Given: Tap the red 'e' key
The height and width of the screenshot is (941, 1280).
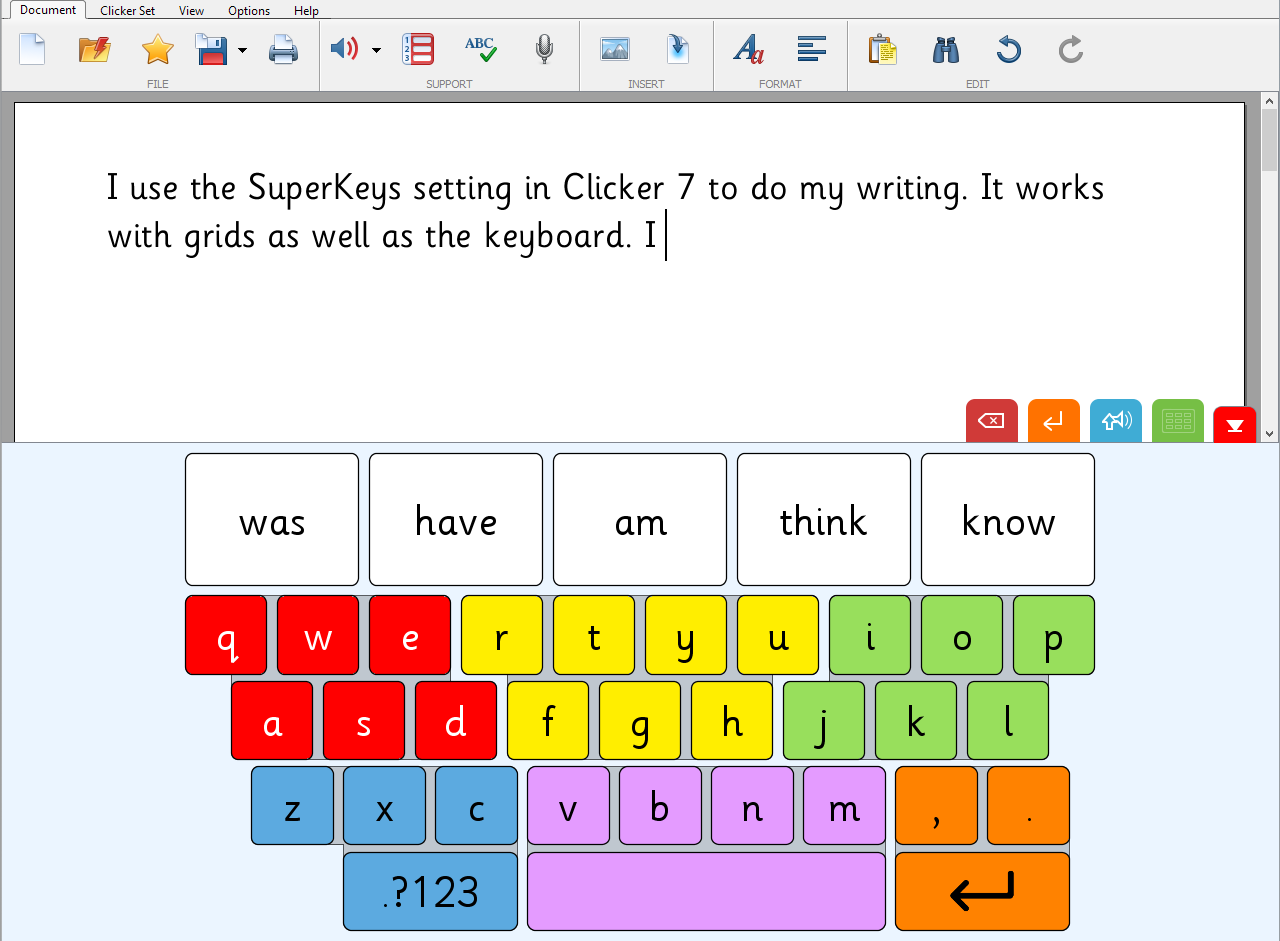Looking at the screenshot, I should click(410, 635).
